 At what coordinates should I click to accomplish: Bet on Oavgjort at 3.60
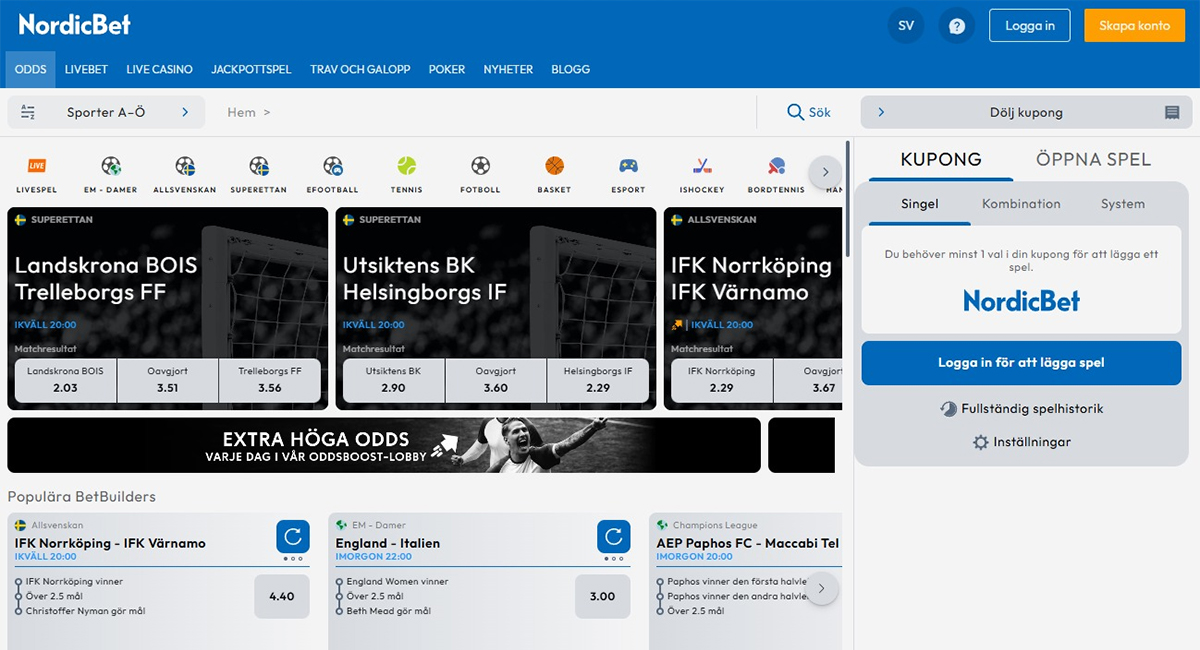(x=496, y=380)
